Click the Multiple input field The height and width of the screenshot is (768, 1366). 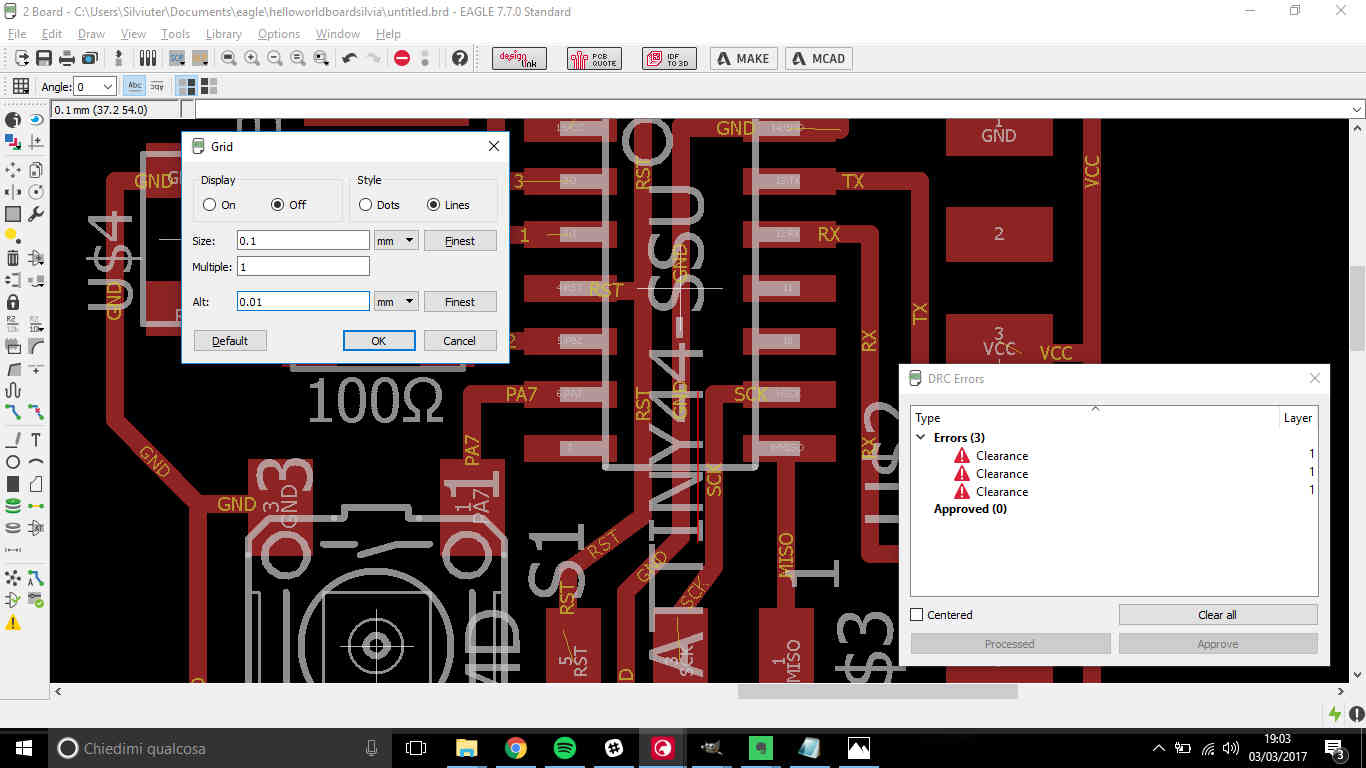tap(303, 267)
